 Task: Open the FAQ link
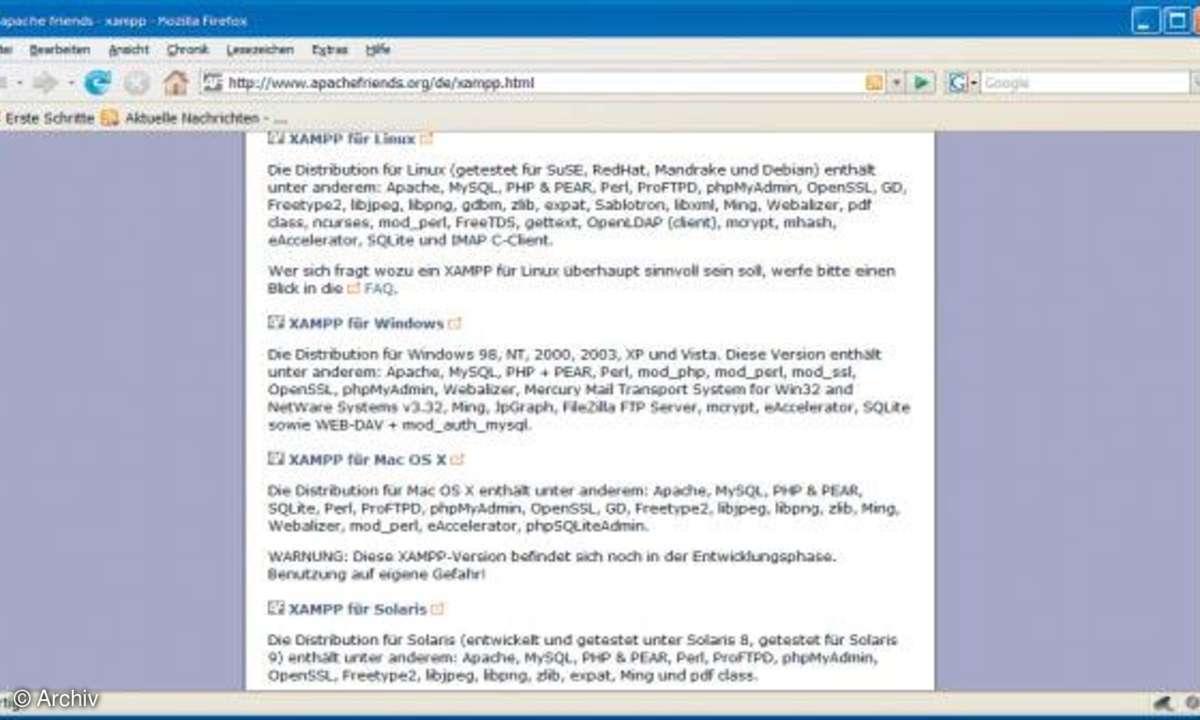(379, 288)
